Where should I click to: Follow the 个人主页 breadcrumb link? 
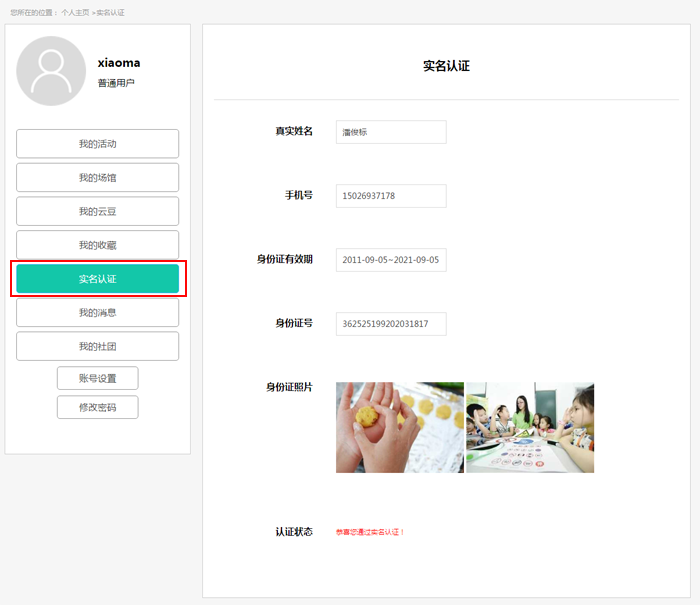point(74,12)
